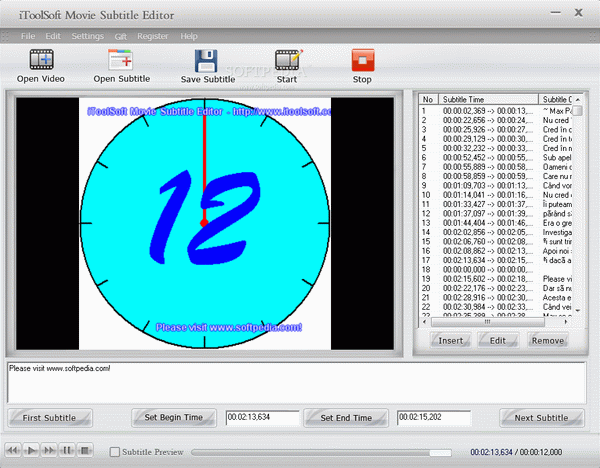This screenshot has width=600, height=468.
Task: Select subtitle row 21 at 00:02:28,916
Action: [x=496, y=298]
